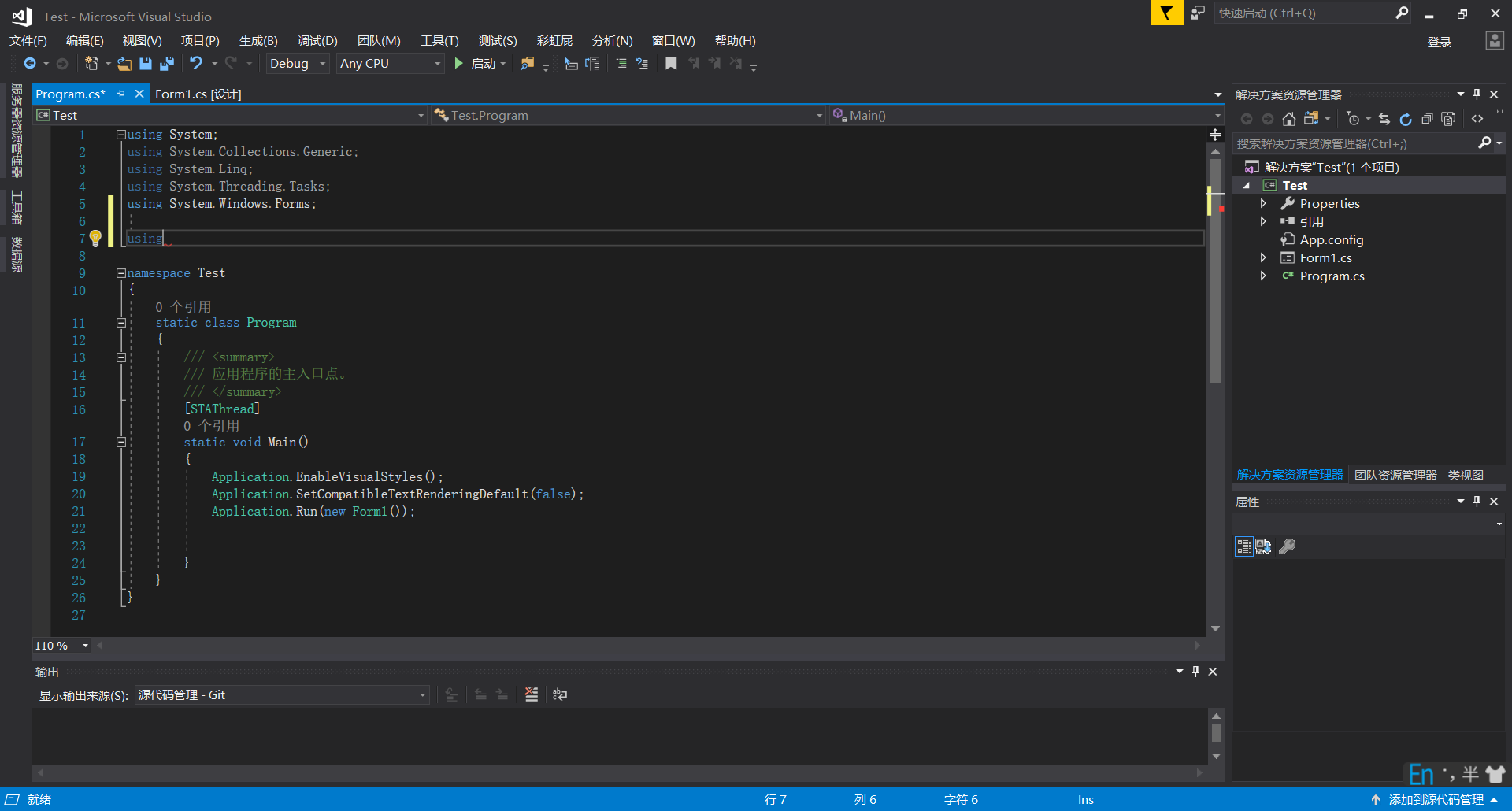Viewport: 1512px width, 811px height.
Task: Switch to the 类视图 tab
Action: coord(1466,475)
